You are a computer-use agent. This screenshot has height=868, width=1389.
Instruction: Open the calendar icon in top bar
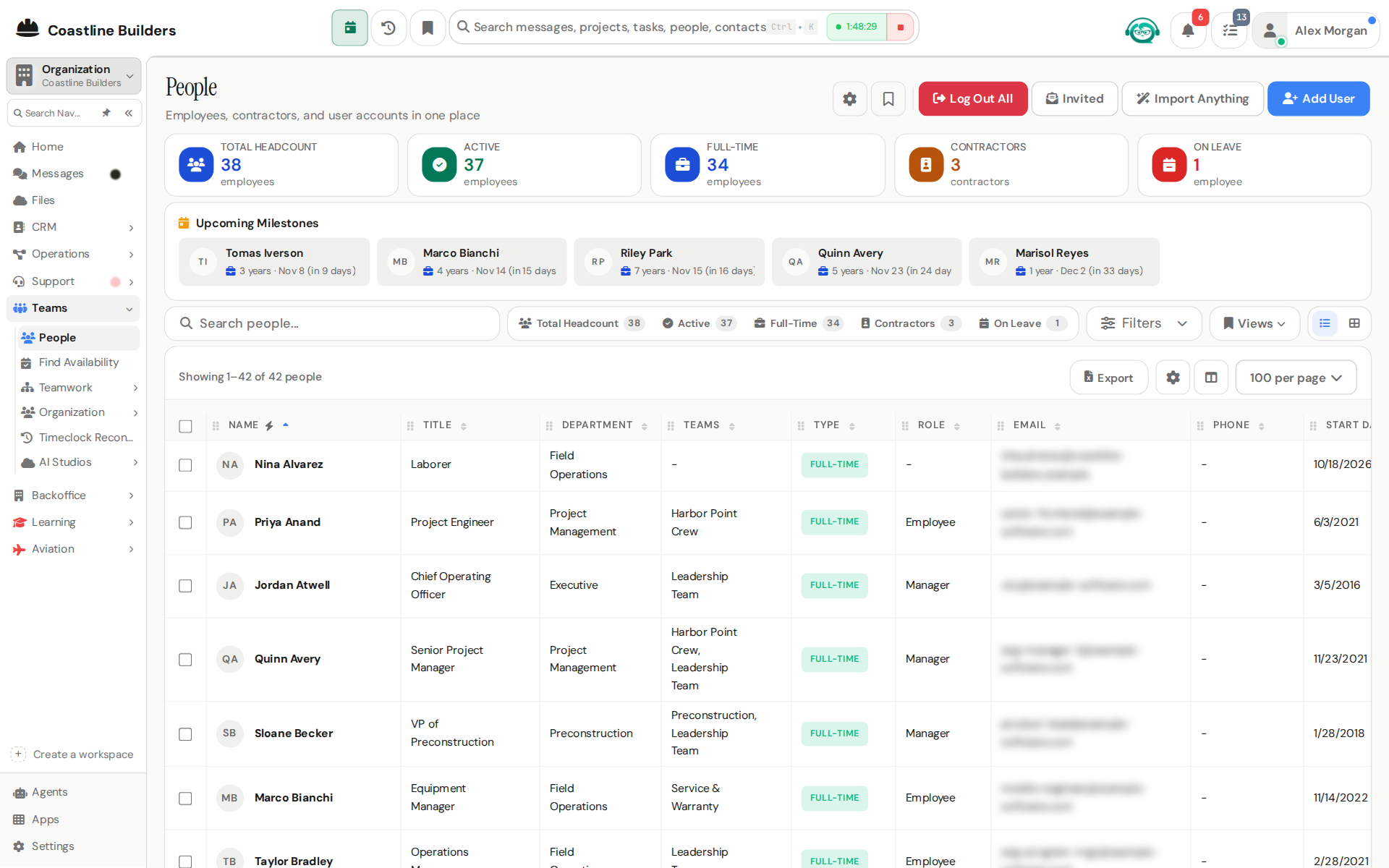coord(350,27)
